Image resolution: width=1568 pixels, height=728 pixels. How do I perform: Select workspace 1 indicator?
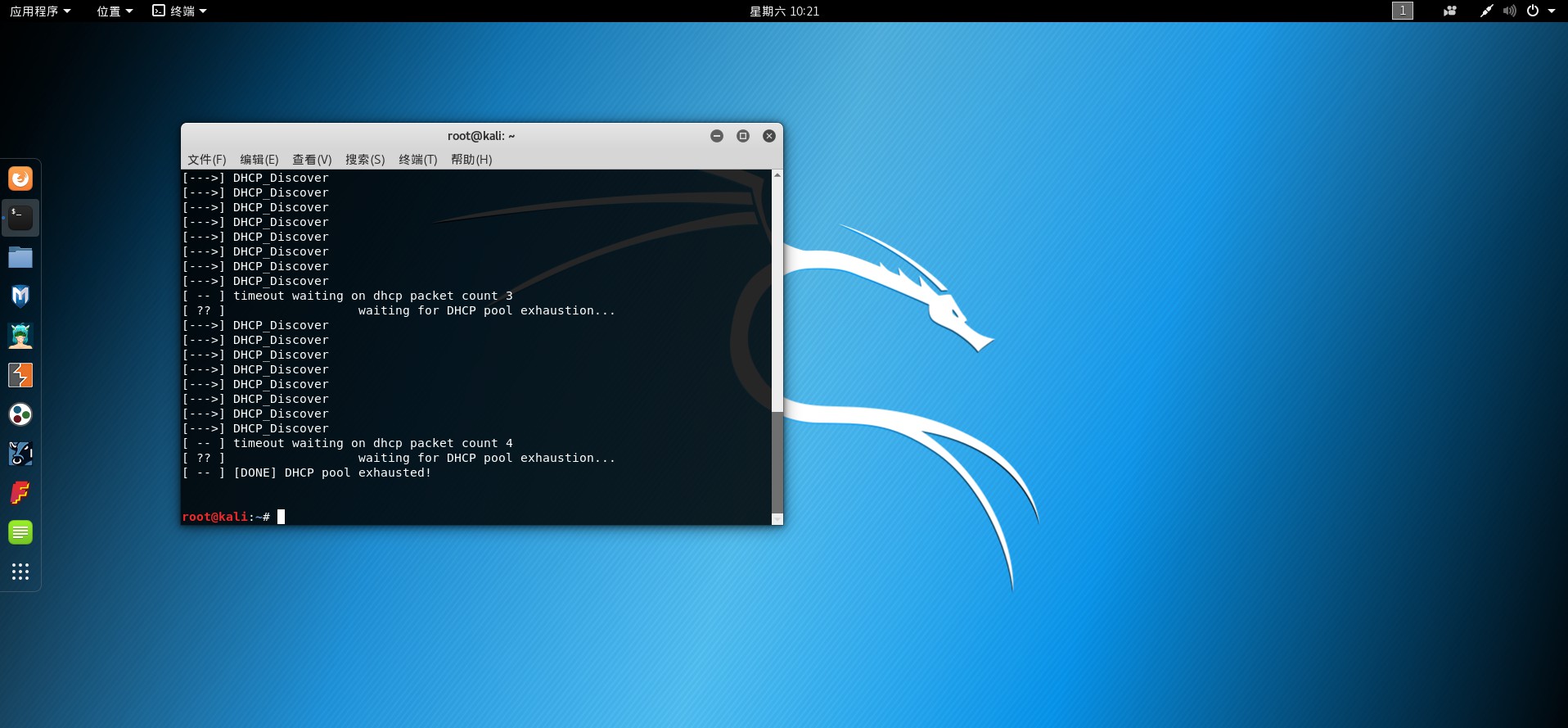pyautogui.click(x=1403, y=11)
